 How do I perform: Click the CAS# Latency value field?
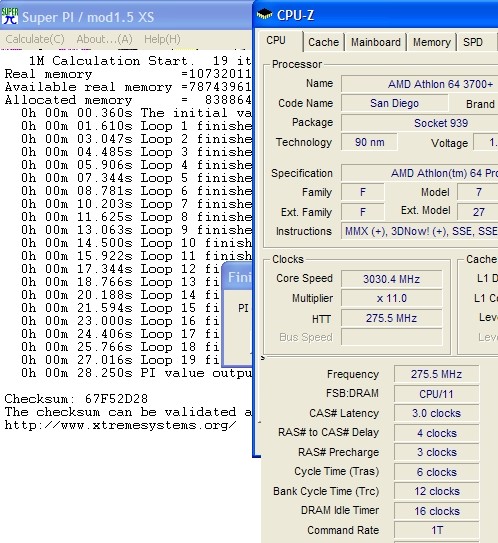[436, 413]
